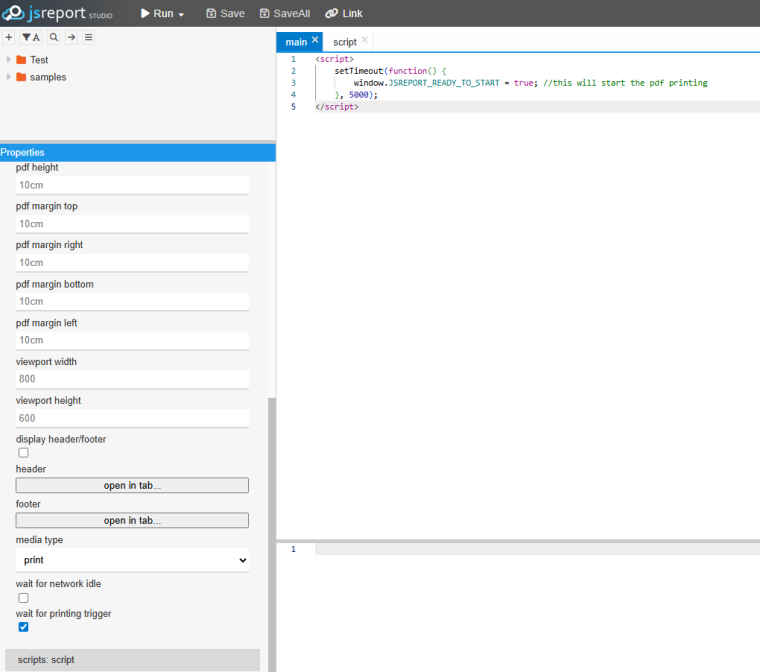Click the pdf margin left input
Viewport: 760px width, 672px height.
point(132,340)
